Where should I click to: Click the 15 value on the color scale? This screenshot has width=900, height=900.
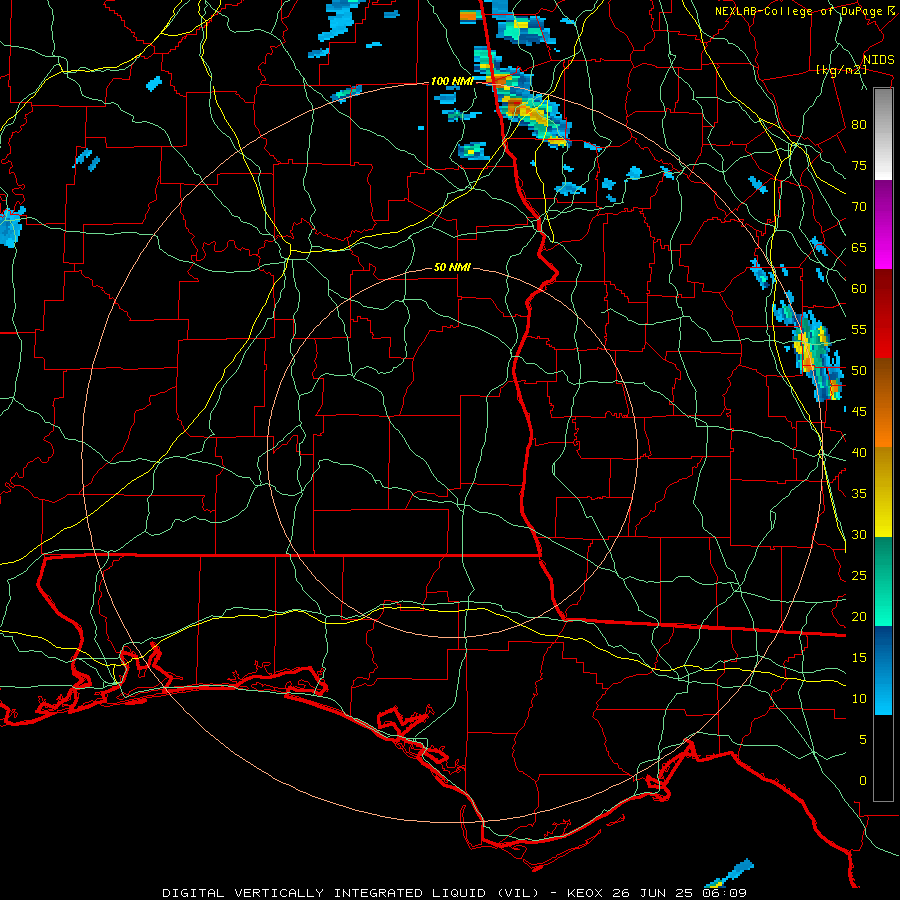pyautogui.click(x=859, y=658)
